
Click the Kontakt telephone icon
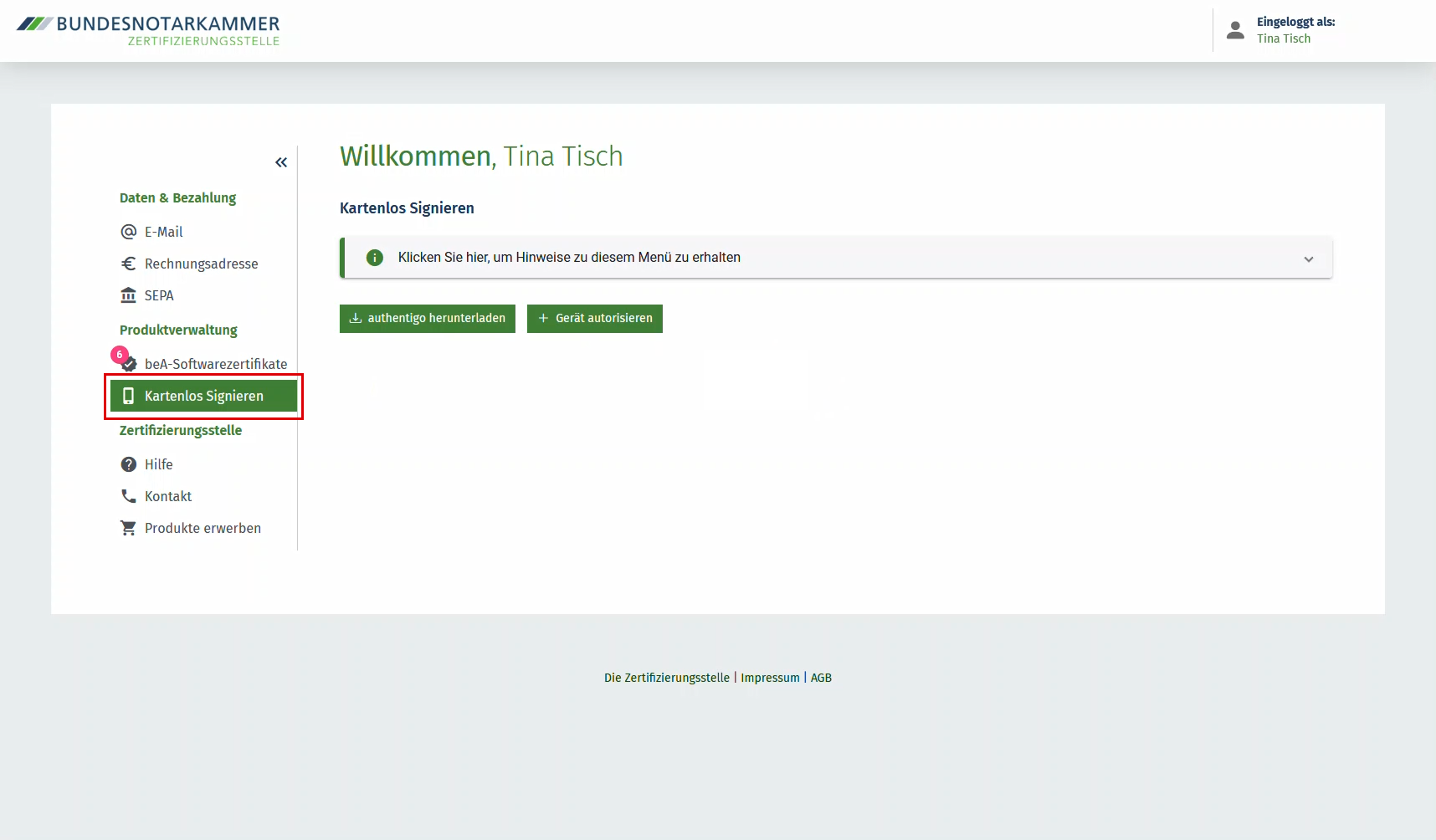click(x=128, y=496)
